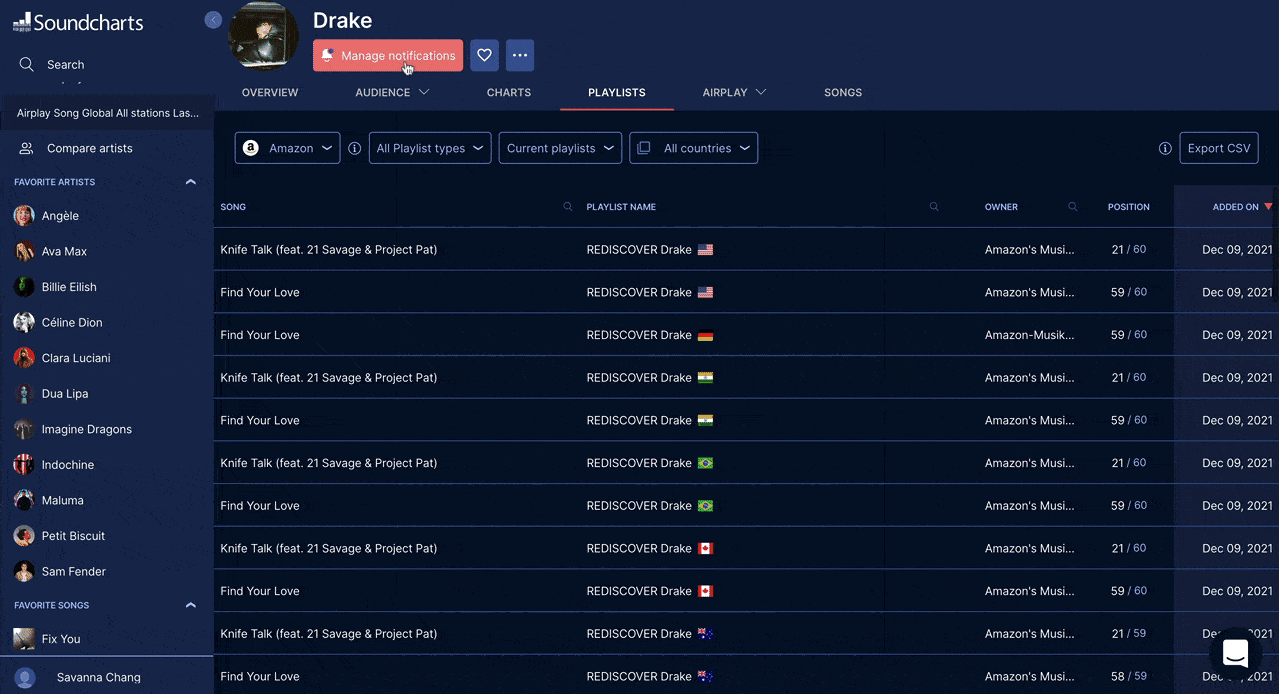The width and height of the screenshot is (1279, 694).
Task: Click the info icon next to Amazon filter
Action: [x=354, y=148]
